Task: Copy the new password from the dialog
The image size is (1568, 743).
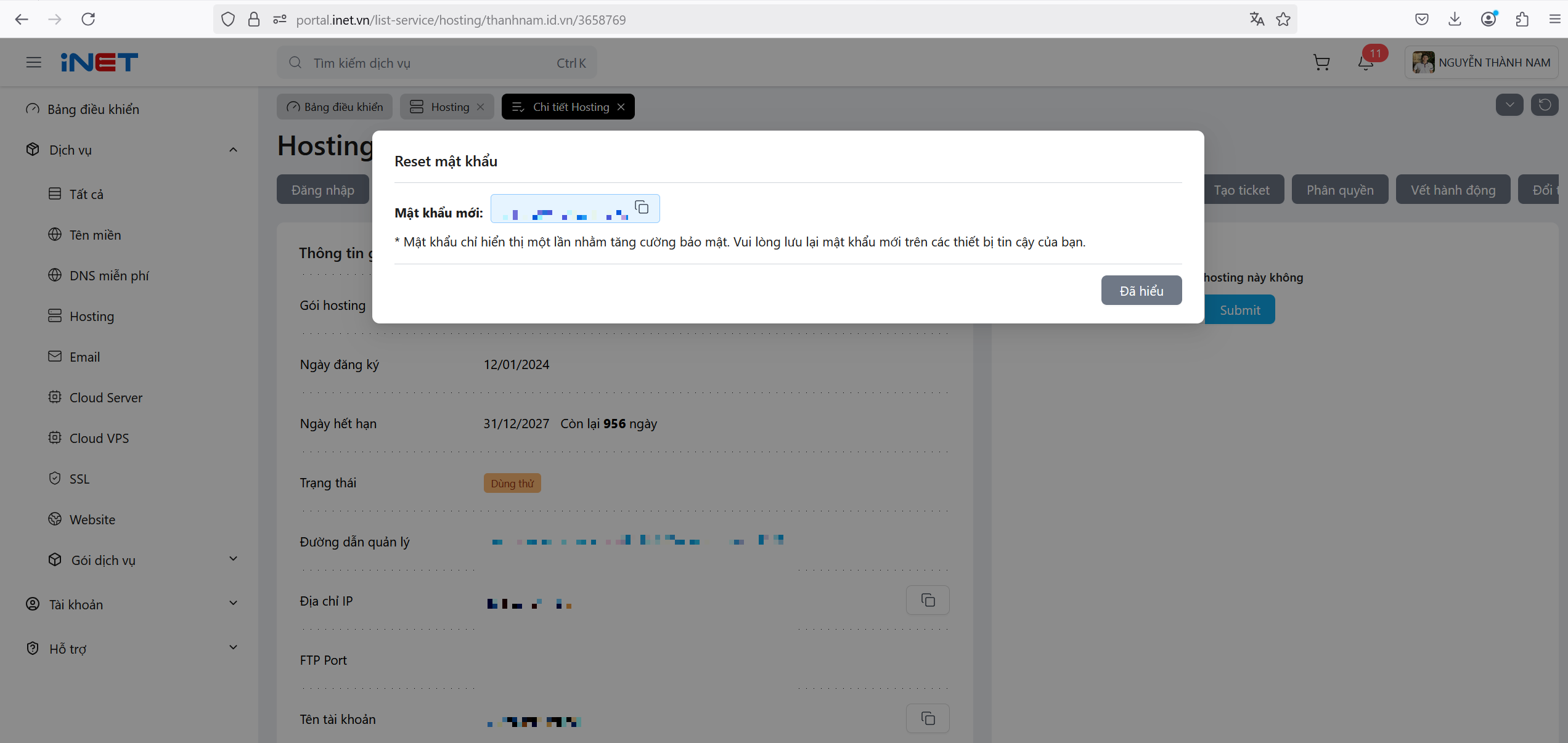Action: [x=642, y=207]
